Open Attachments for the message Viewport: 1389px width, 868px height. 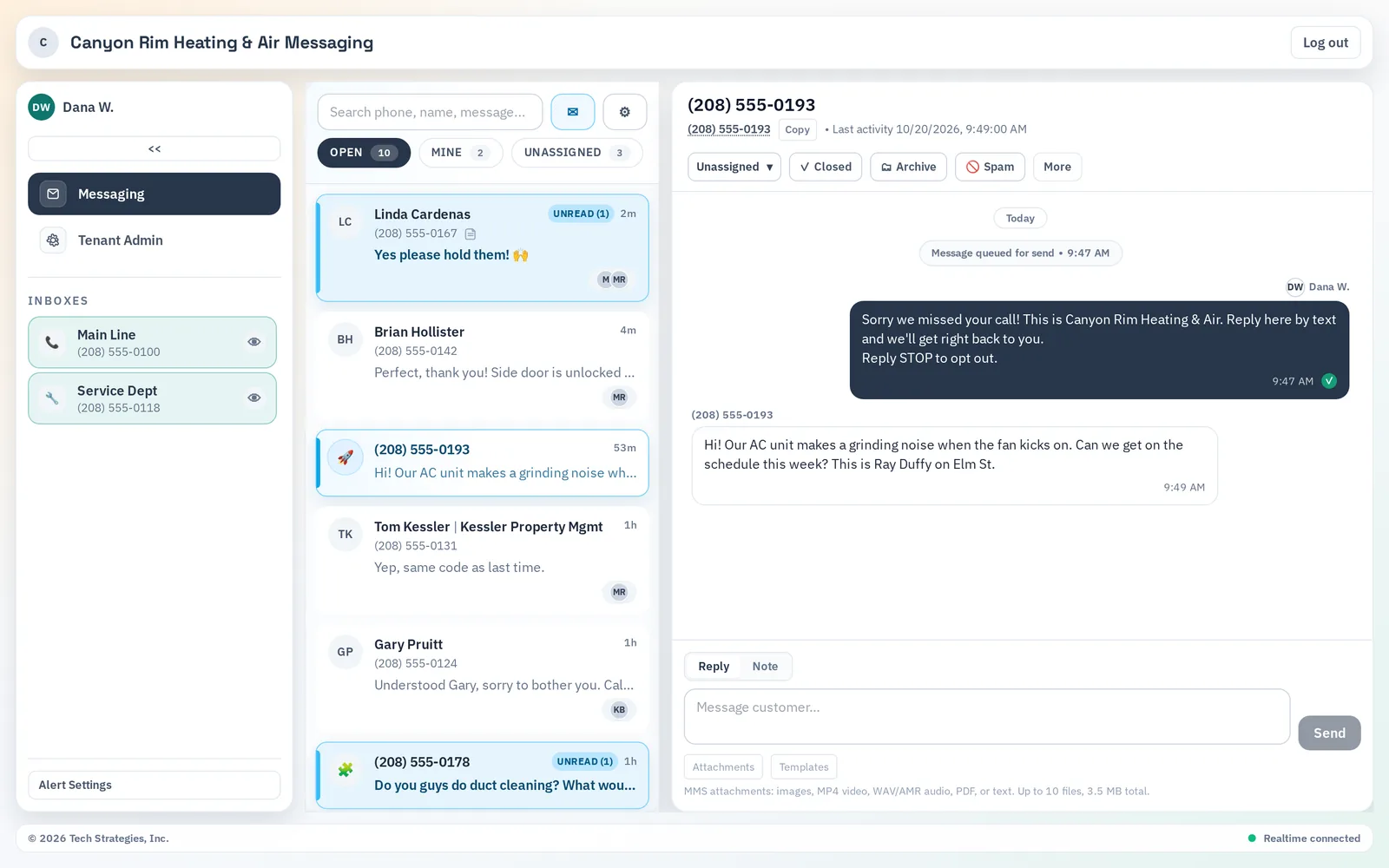pos(723,767)
